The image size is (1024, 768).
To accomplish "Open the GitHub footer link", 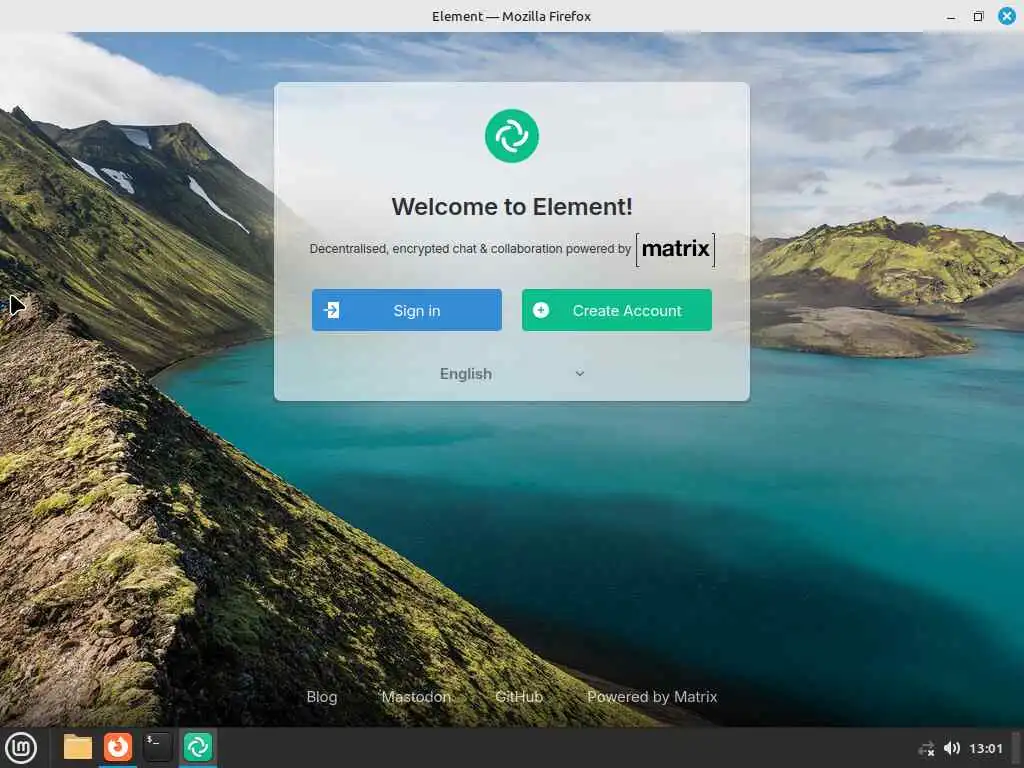I will click(x=519, y=697).
